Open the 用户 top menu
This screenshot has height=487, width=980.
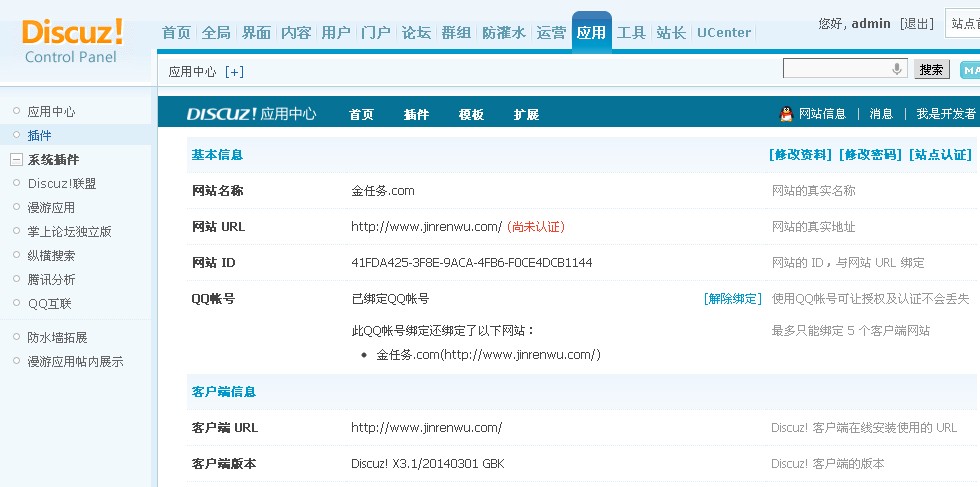click(x=336, y=33)
